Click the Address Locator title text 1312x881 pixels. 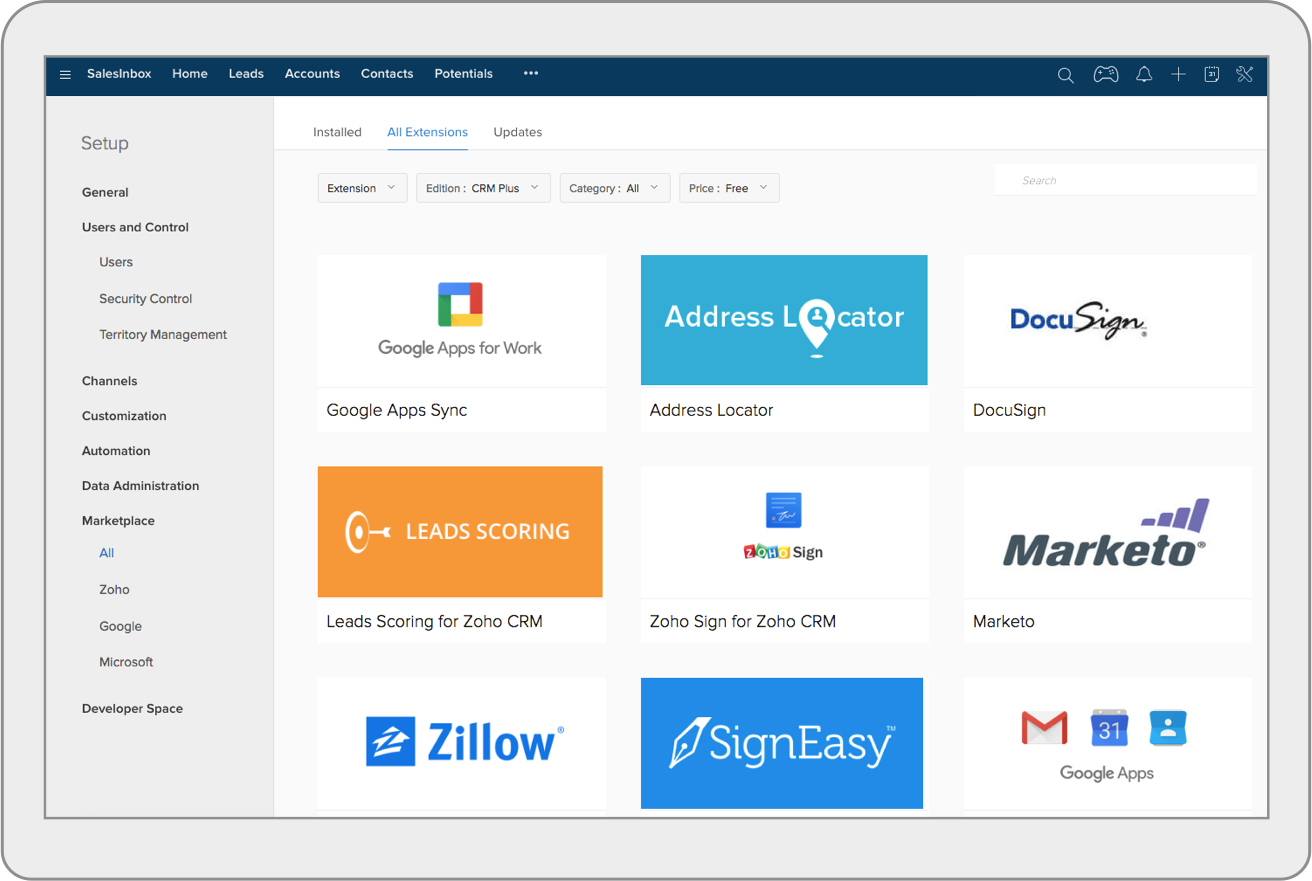click(711, 410)
